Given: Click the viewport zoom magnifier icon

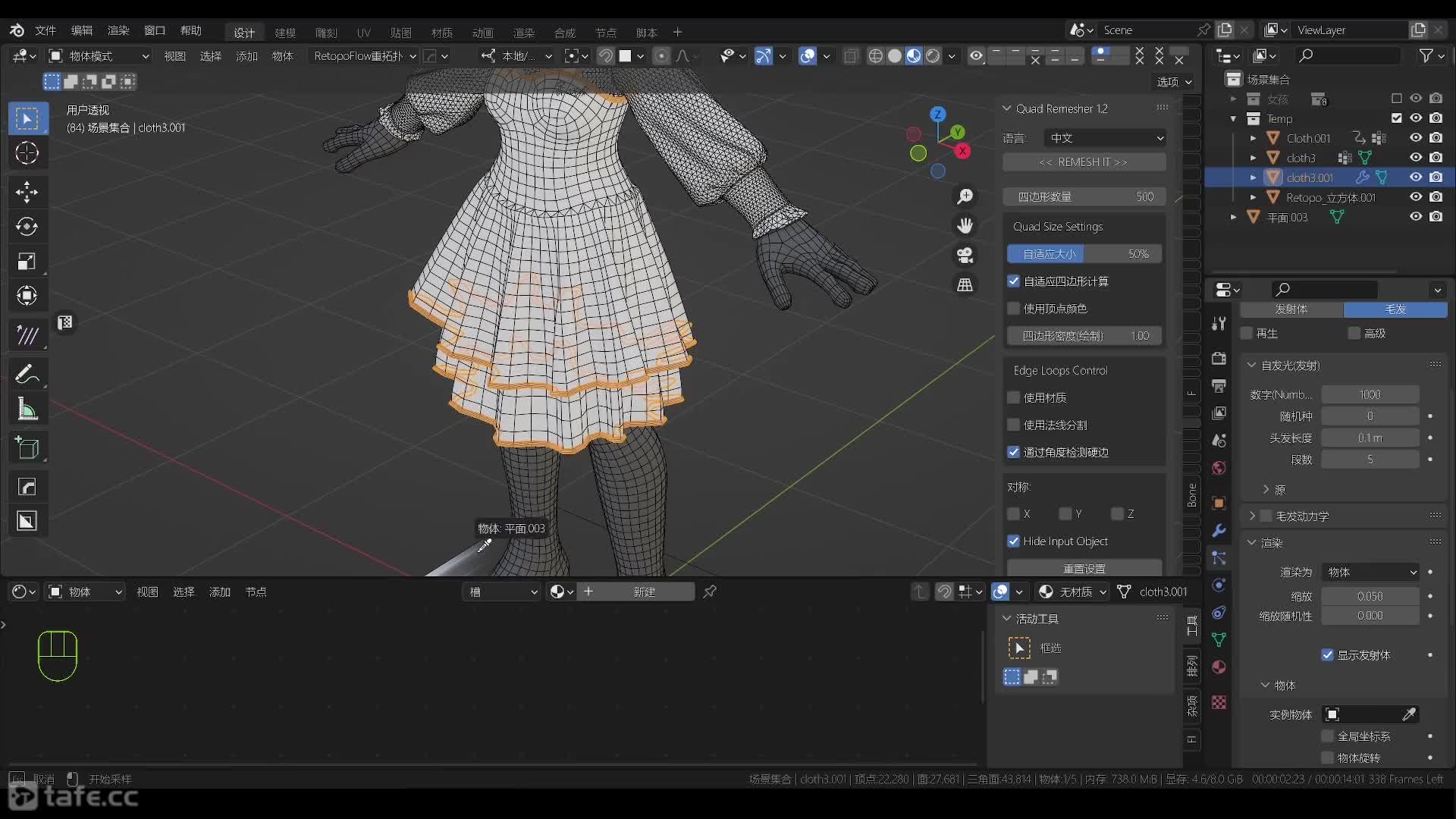Looking at the screenshot, I should pyautogui.click(x=965, y=196).
